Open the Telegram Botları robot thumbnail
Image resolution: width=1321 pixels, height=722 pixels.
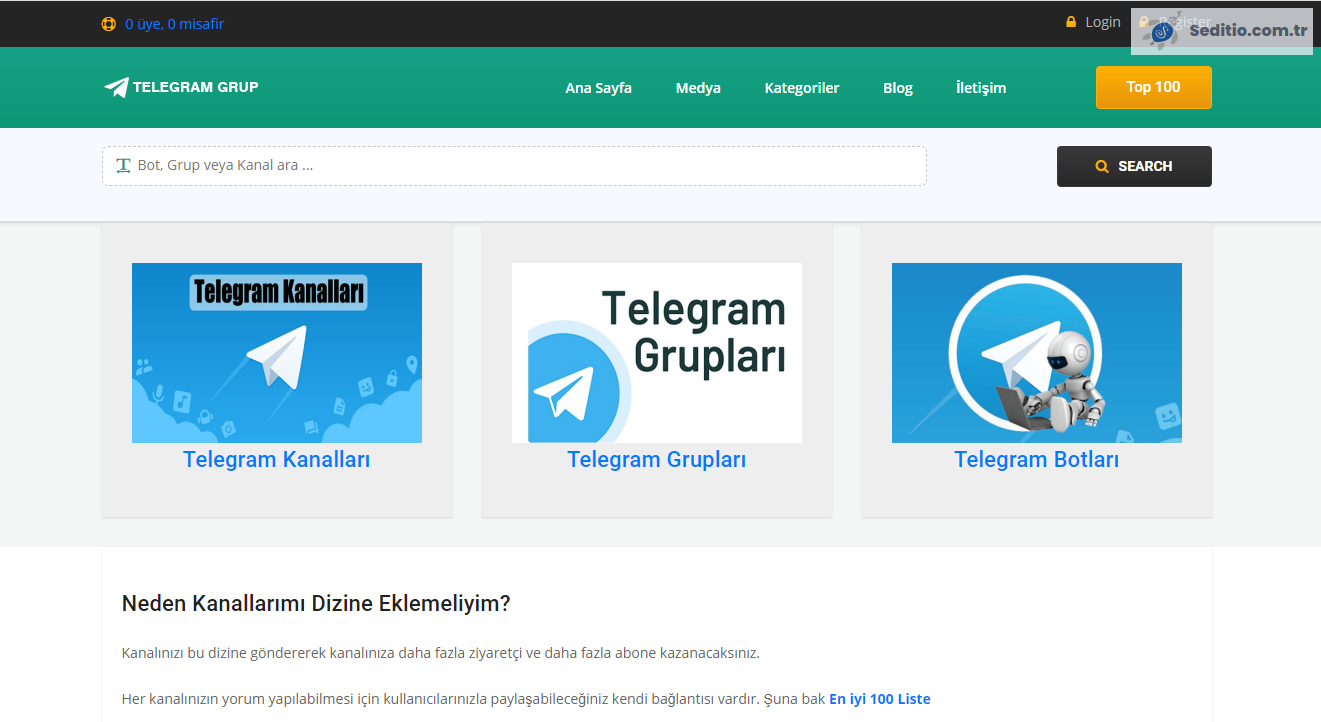[1037, 353]
